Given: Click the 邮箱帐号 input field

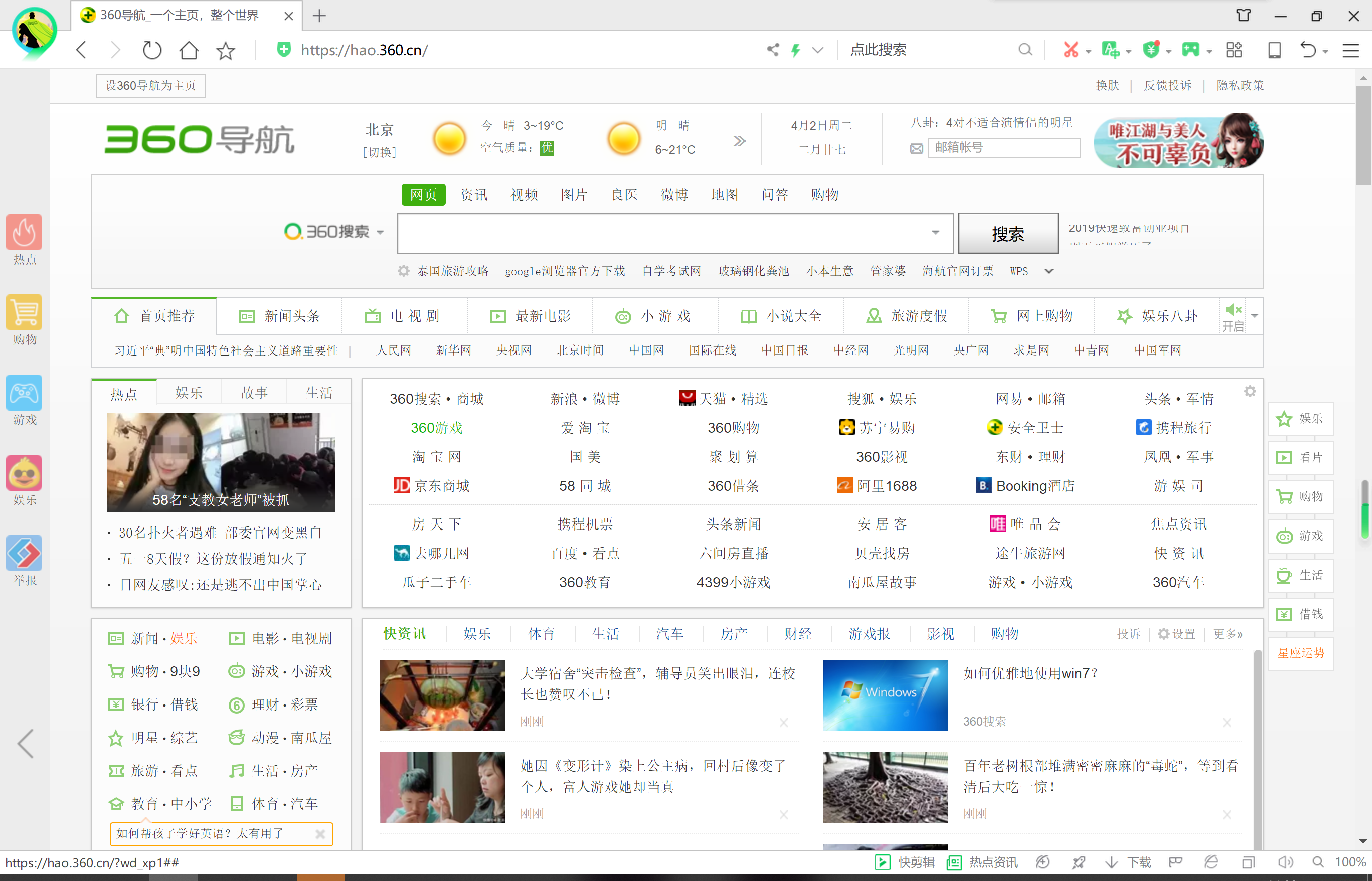Looking at the screenshot, I should (x=1003, y=147).
